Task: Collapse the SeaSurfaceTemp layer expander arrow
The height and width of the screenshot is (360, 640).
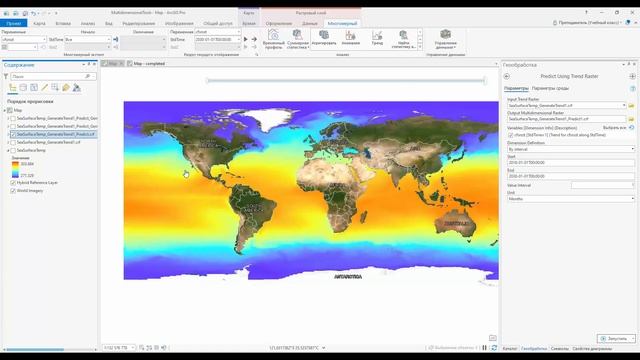Action: coord(8,151)
